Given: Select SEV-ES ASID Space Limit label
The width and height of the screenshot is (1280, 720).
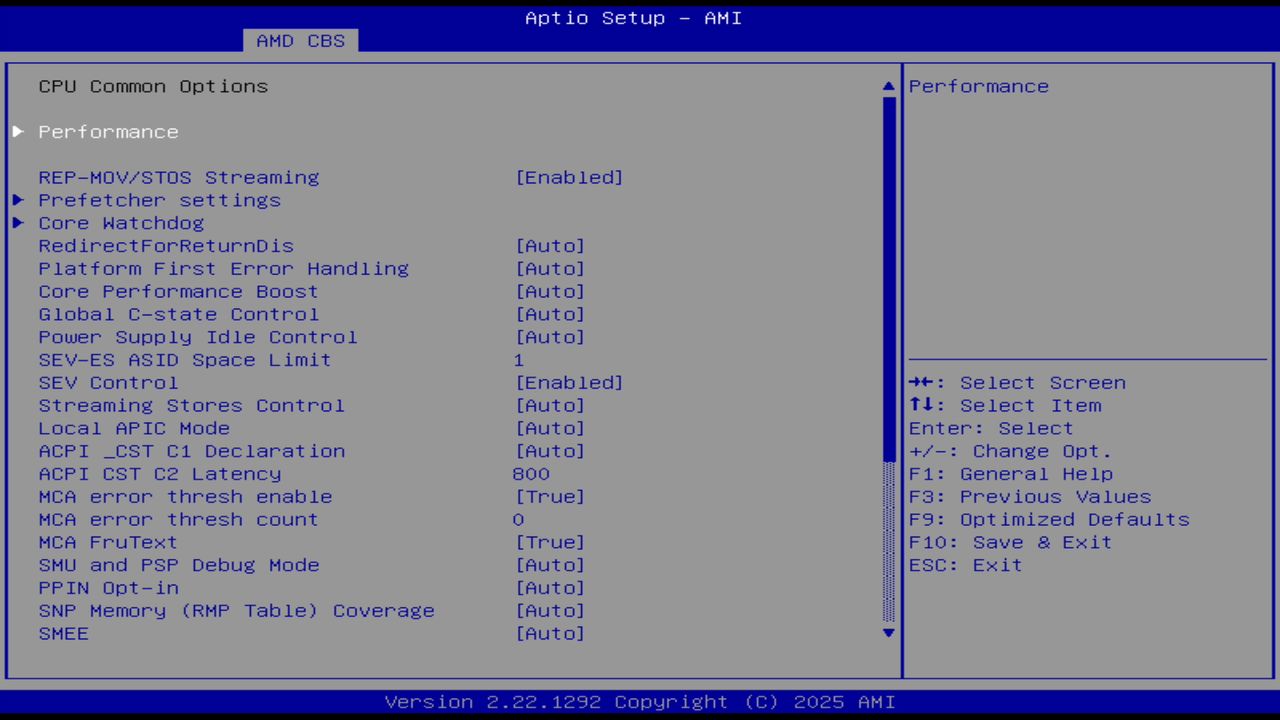Looking at the screenshot, I should [x=185, y=360].
